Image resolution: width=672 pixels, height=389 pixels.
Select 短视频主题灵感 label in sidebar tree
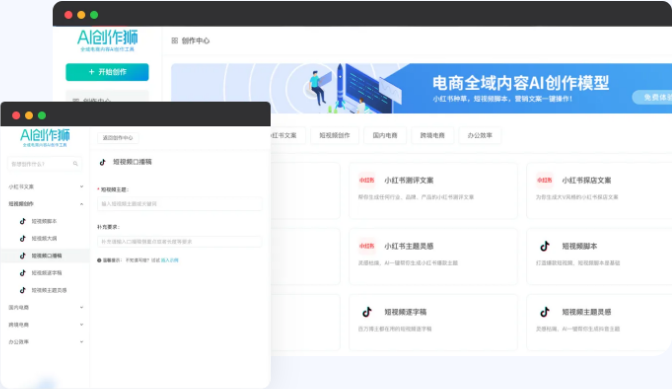(49, 290)
